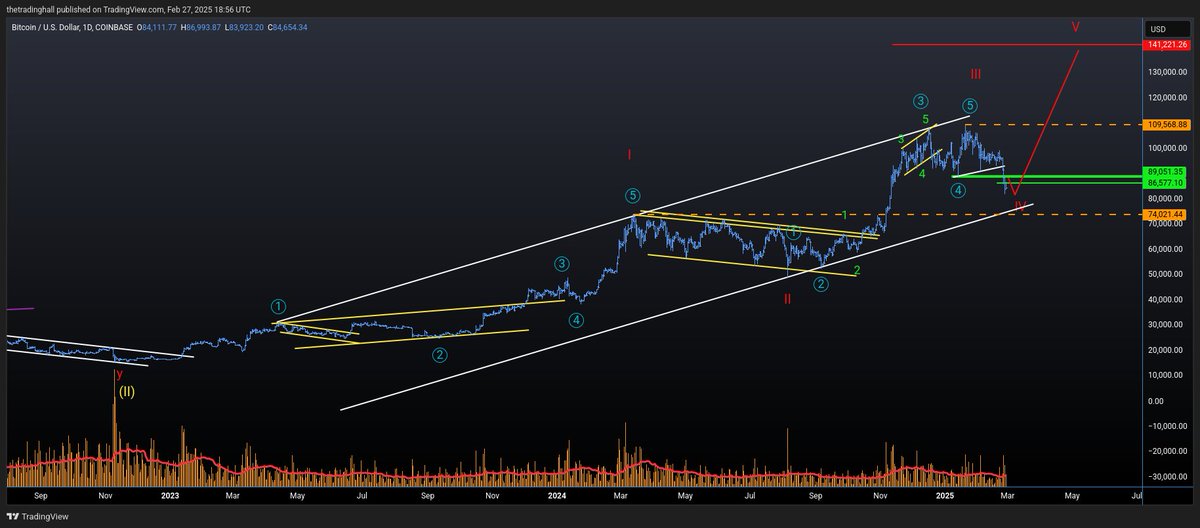The image size is (1200, 528).
Task: Select the red wave III label
Action: [x=975, y=75]
